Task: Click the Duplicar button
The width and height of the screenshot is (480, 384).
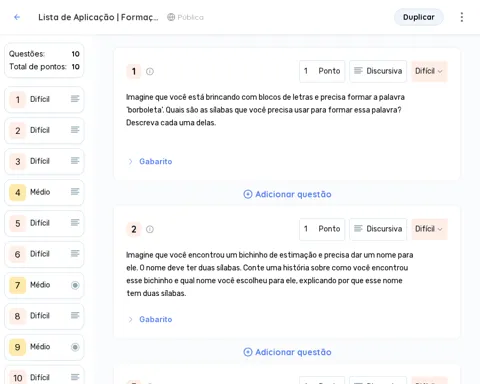Action: (419, 17)
